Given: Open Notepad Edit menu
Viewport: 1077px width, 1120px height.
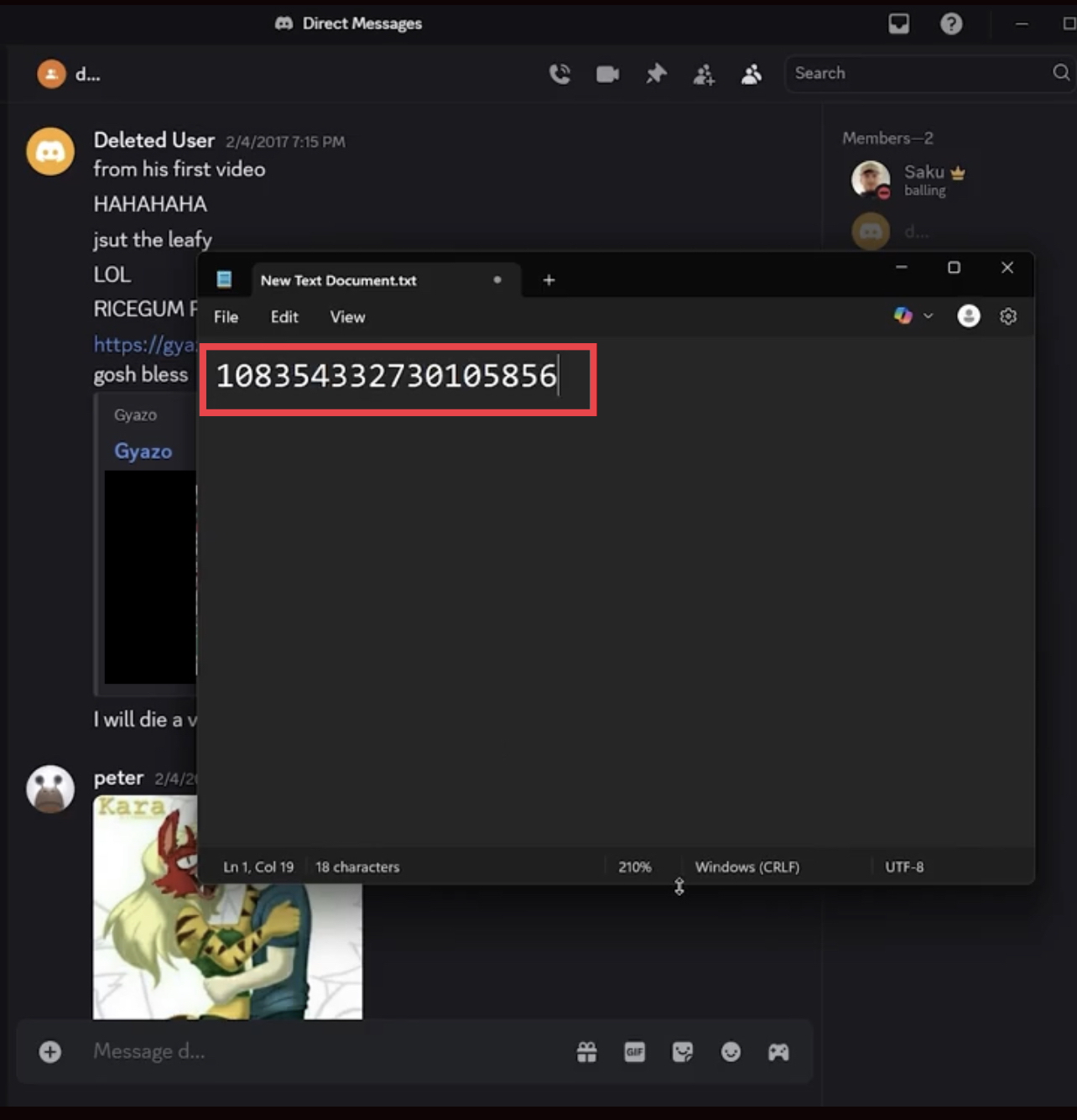Looking at the screenshot, I should [x=284, y=317].
